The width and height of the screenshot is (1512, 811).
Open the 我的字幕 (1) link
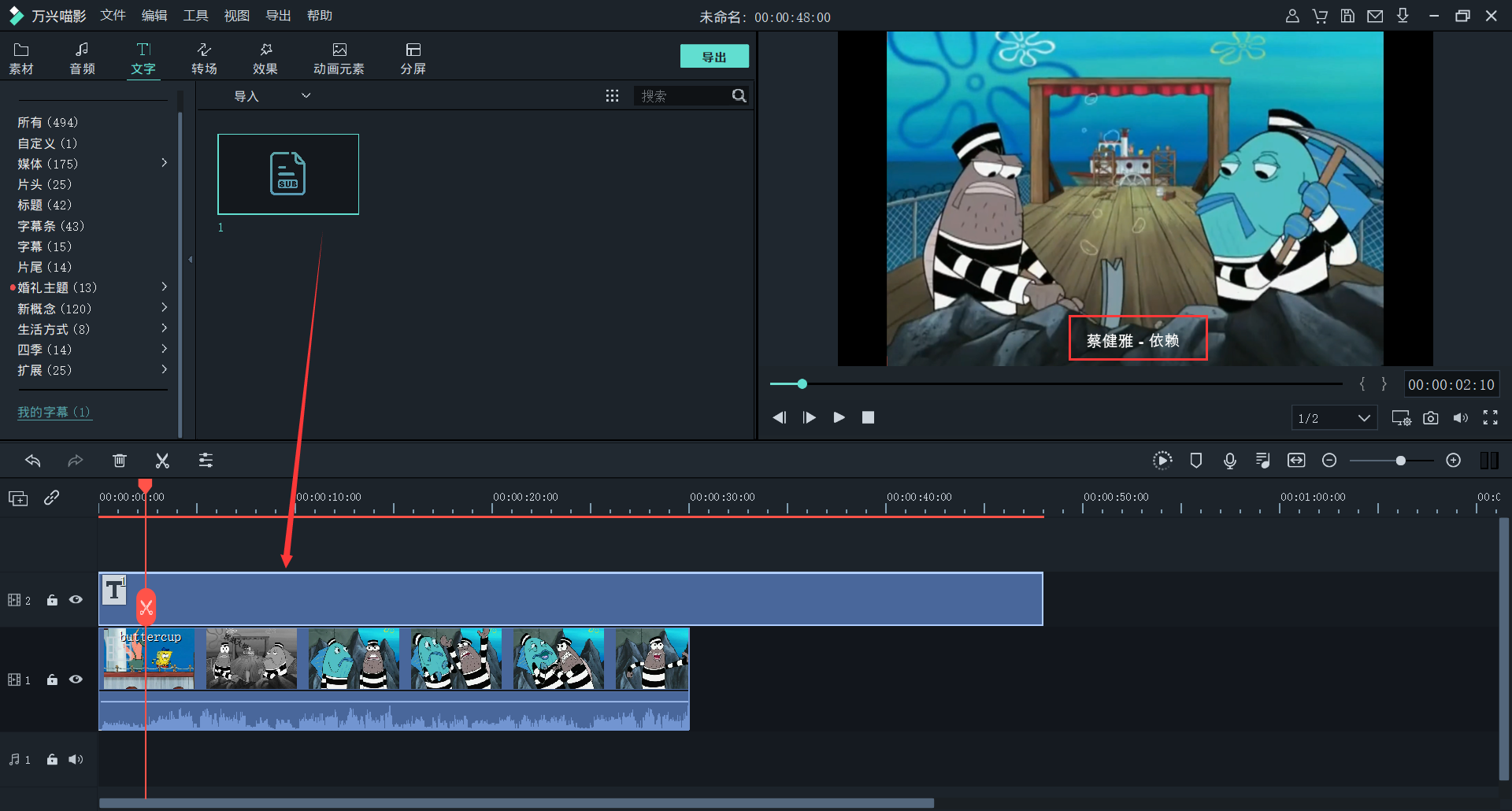54,412
